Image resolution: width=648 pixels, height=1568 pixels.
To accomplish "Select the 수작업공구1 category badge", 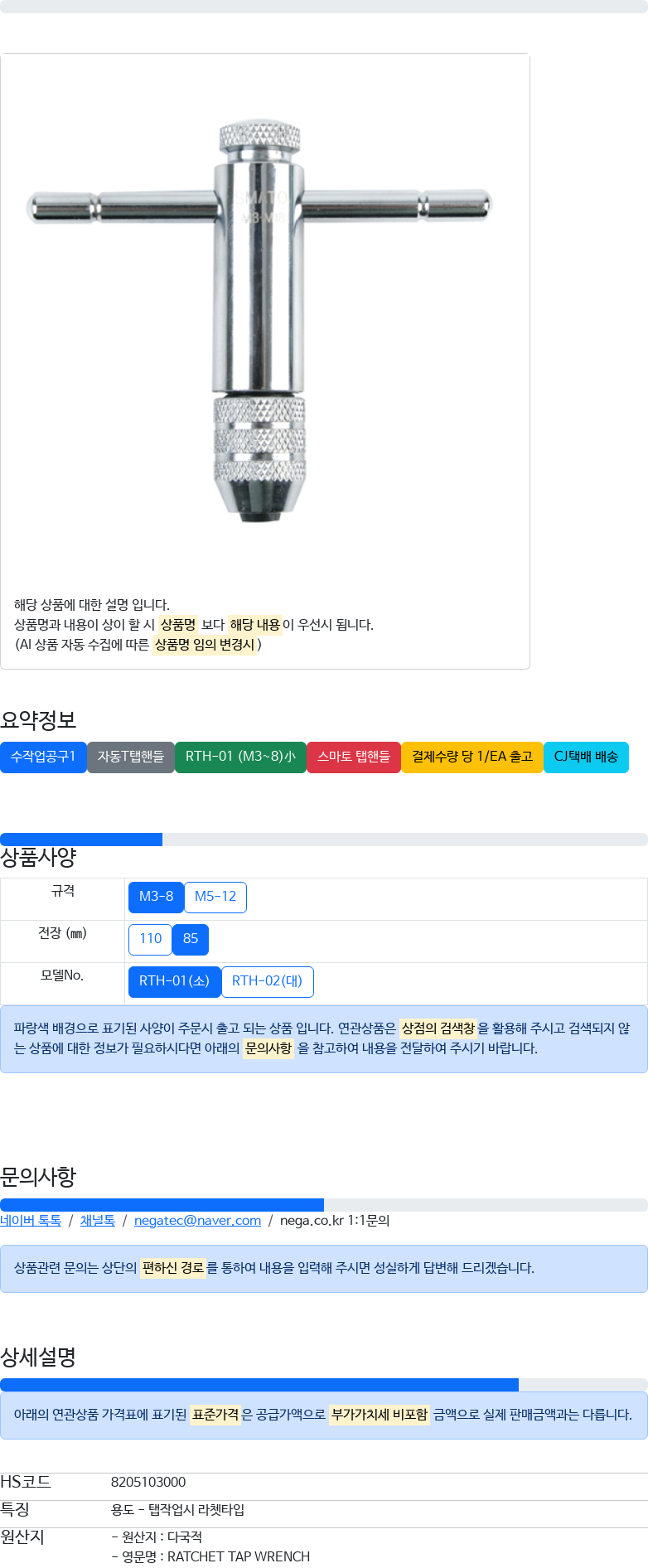I will pyautogui.click(x=43, y=757).
